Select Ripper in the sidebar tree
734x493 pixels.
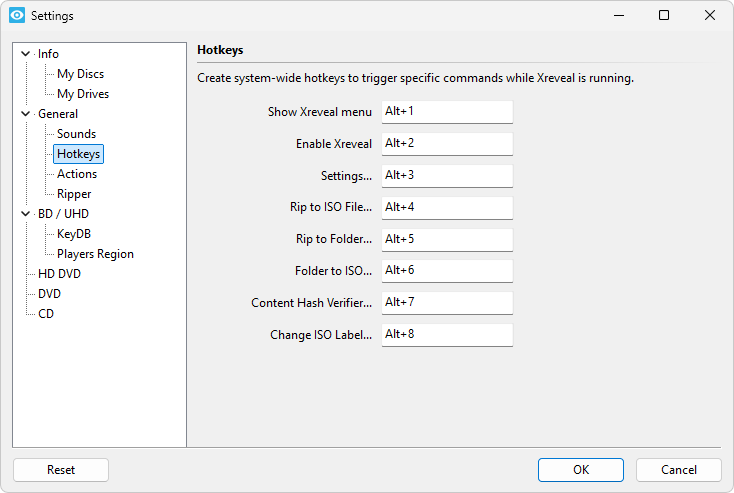pyautogui.click(x=74, y=194)
